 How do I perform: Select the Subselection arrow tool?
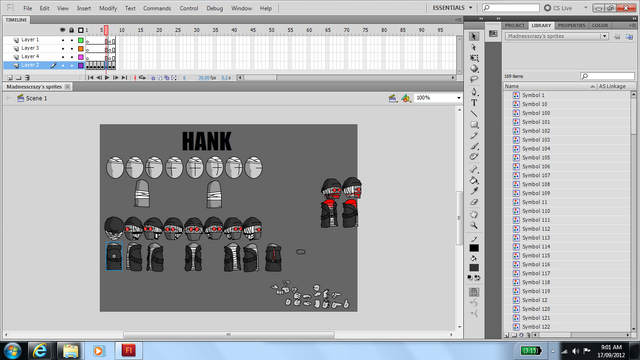(x=474, y=47)
